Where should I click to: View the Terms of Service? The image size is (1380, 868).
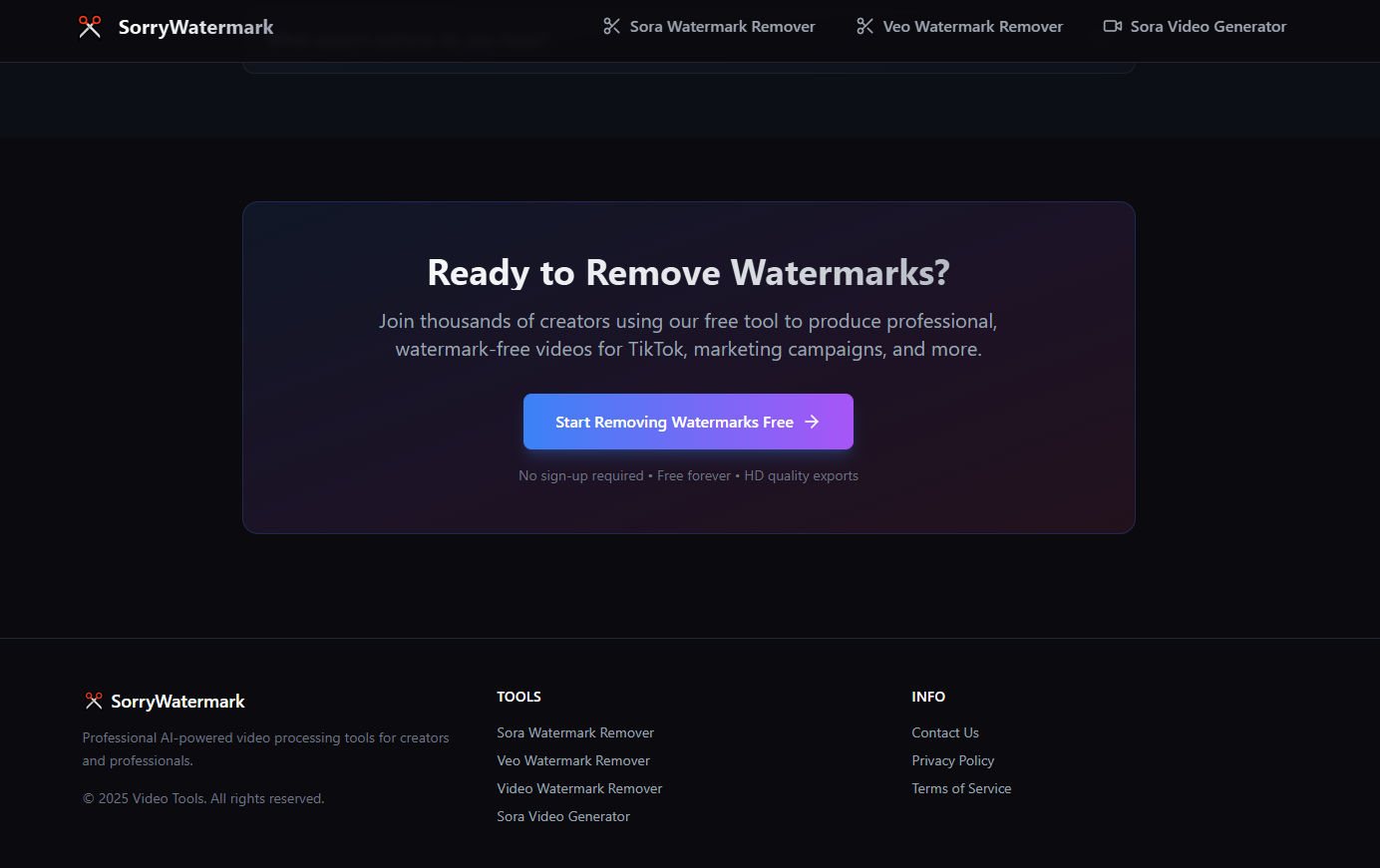pos(961,788)
